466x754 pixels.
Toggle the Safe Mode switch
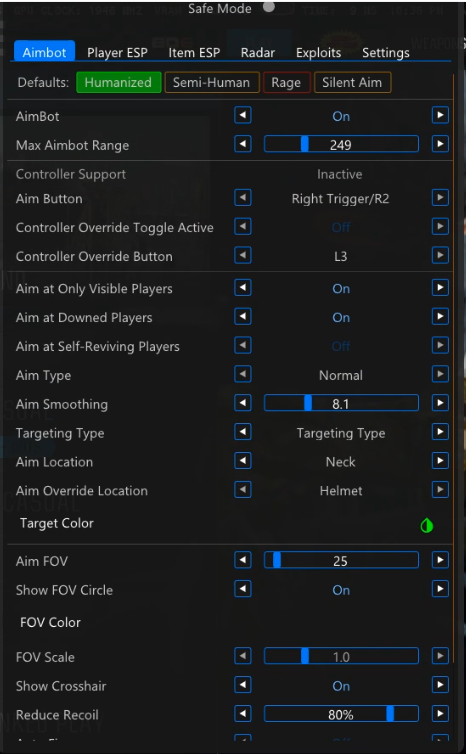coord(269,6)
